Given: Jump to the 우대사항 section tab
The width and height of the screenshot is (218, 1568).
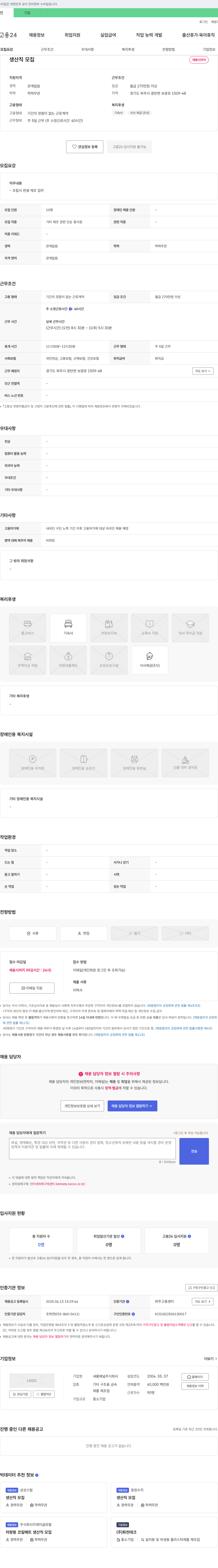Looking at the screenshot, I should [x=87, y=49].
